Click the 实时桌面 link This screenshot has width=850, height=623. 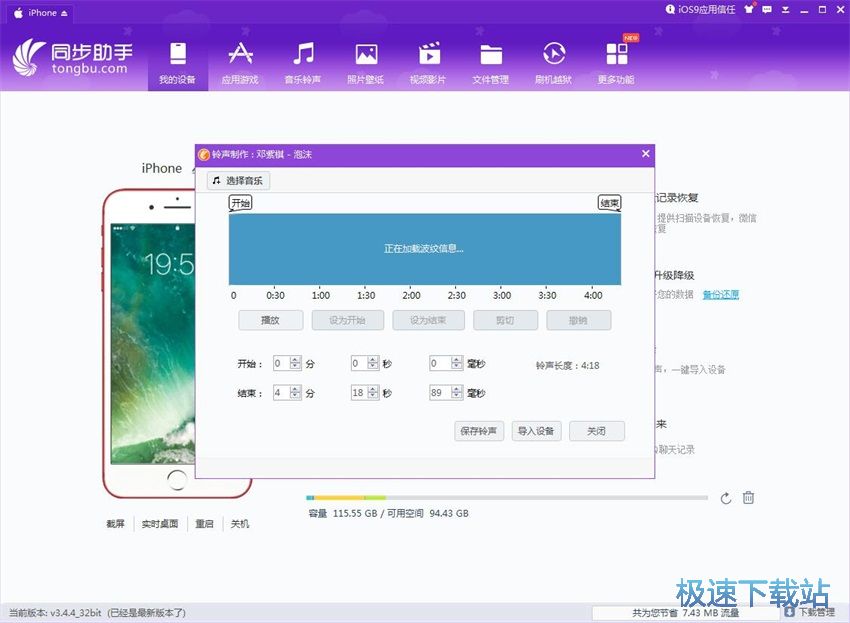[160, 524]
